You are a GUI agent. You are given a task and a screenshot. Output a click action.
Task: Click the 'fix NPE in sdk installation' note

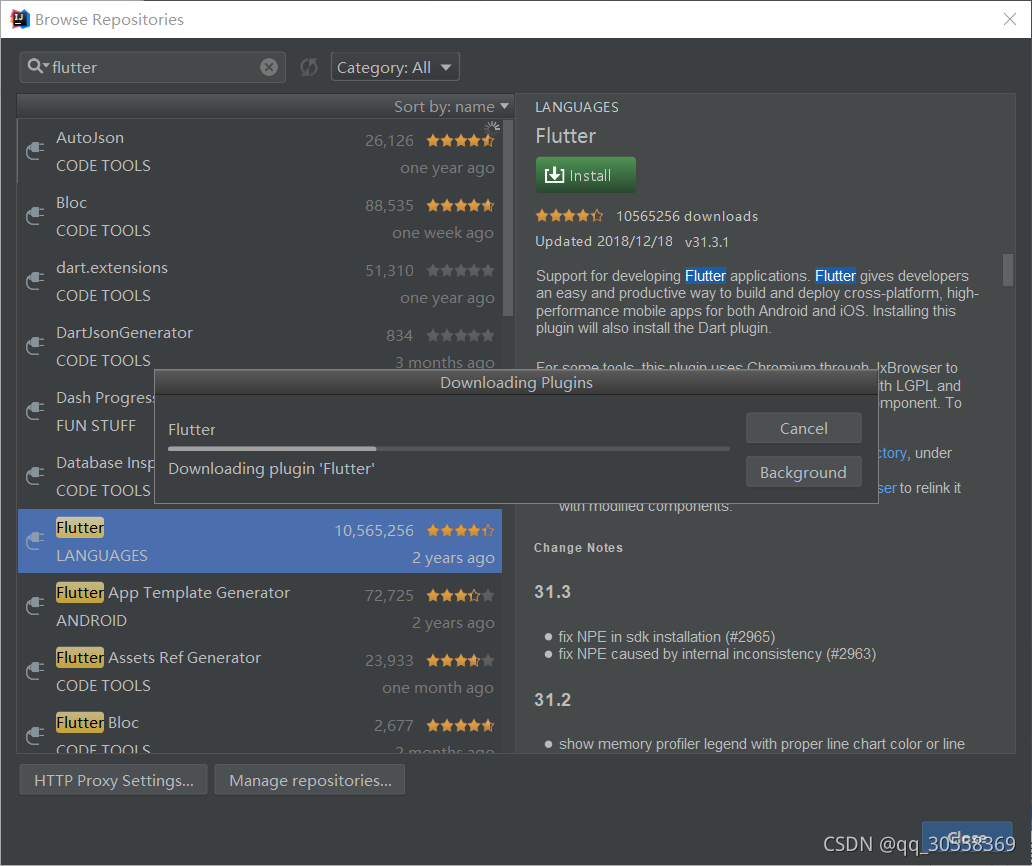667,637
